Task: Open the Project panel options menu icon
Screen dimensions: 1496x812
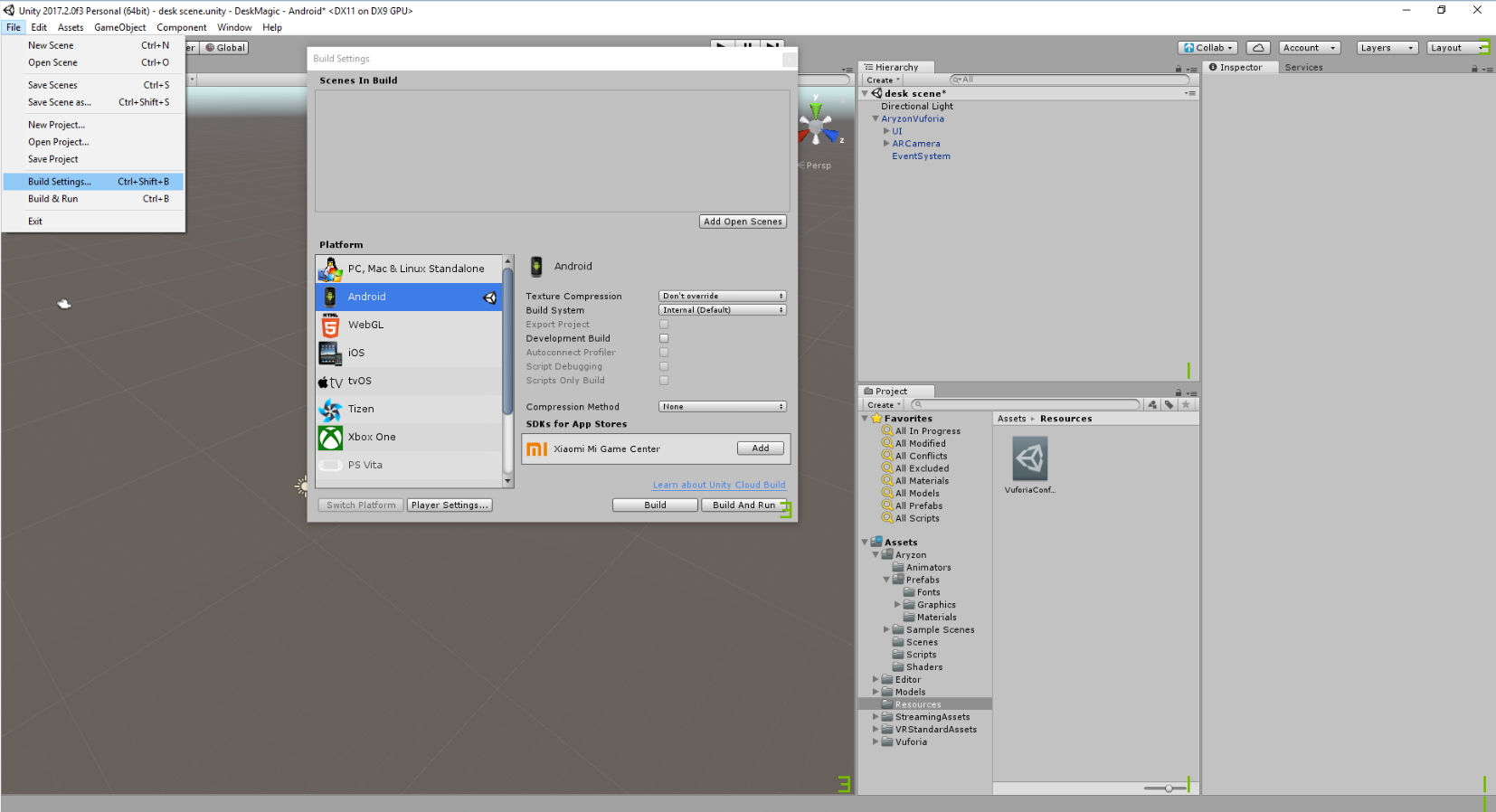Action: point(1192,392)
